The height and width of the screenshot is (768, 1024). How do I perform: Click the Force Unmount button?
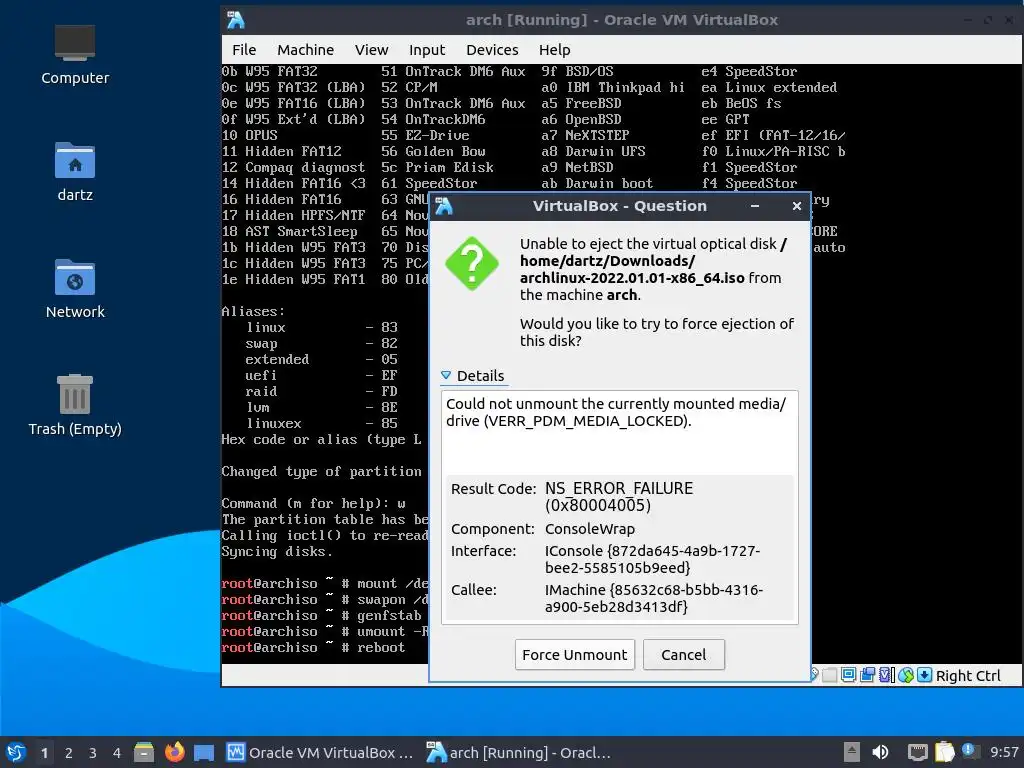(x=575, y=654)
